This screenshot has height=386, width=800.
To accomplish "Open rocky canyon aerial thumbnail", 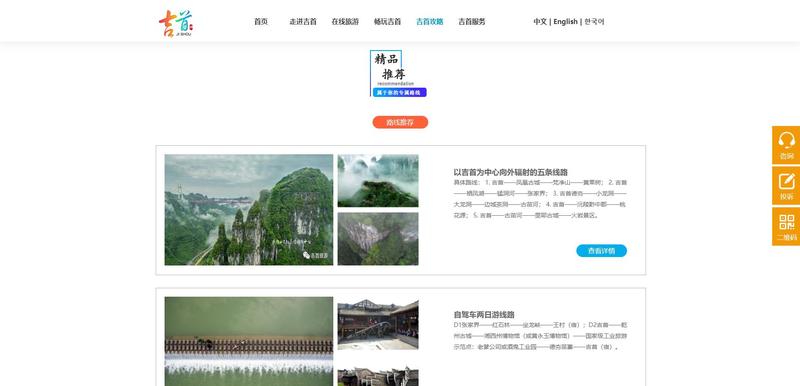I will pos(378,239).
